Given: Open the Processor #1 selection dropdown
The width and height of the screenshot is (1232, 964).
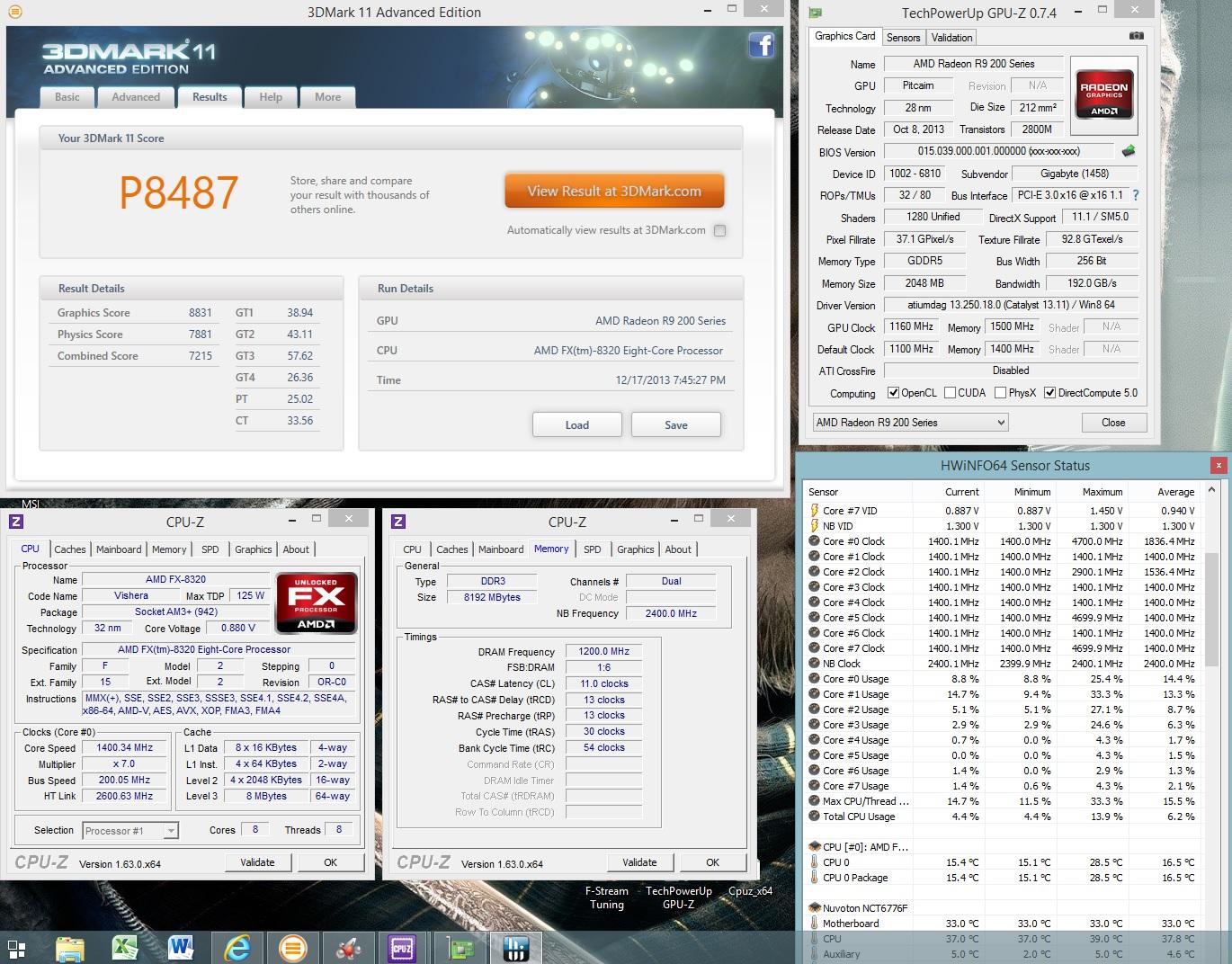Looking at the screenshot, I should (130, 831).
